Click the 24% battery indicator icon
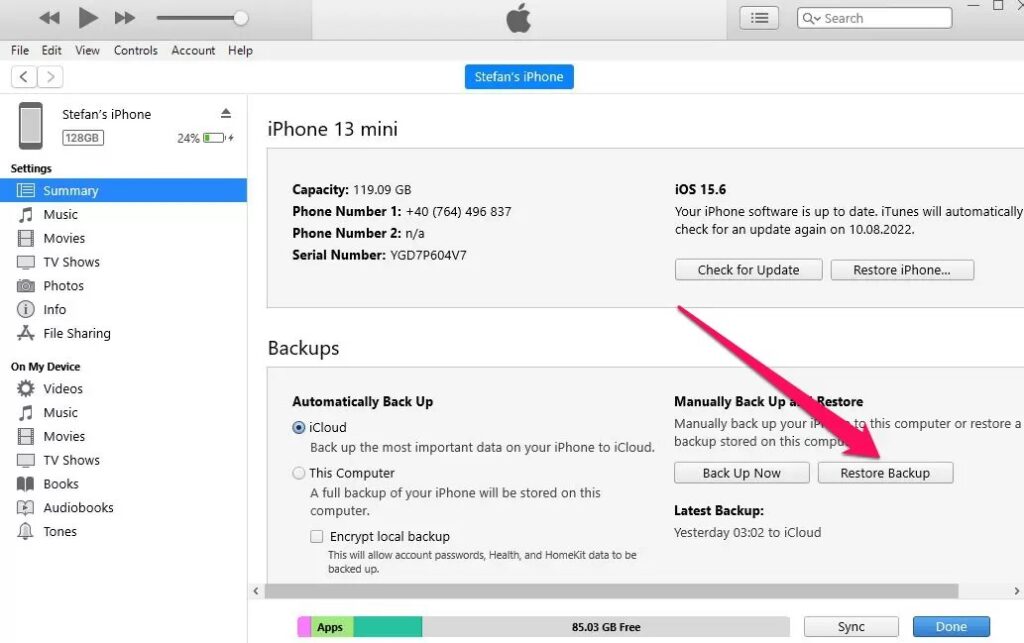The width and height of the screenshot is (1024, 643). (214, 138)
